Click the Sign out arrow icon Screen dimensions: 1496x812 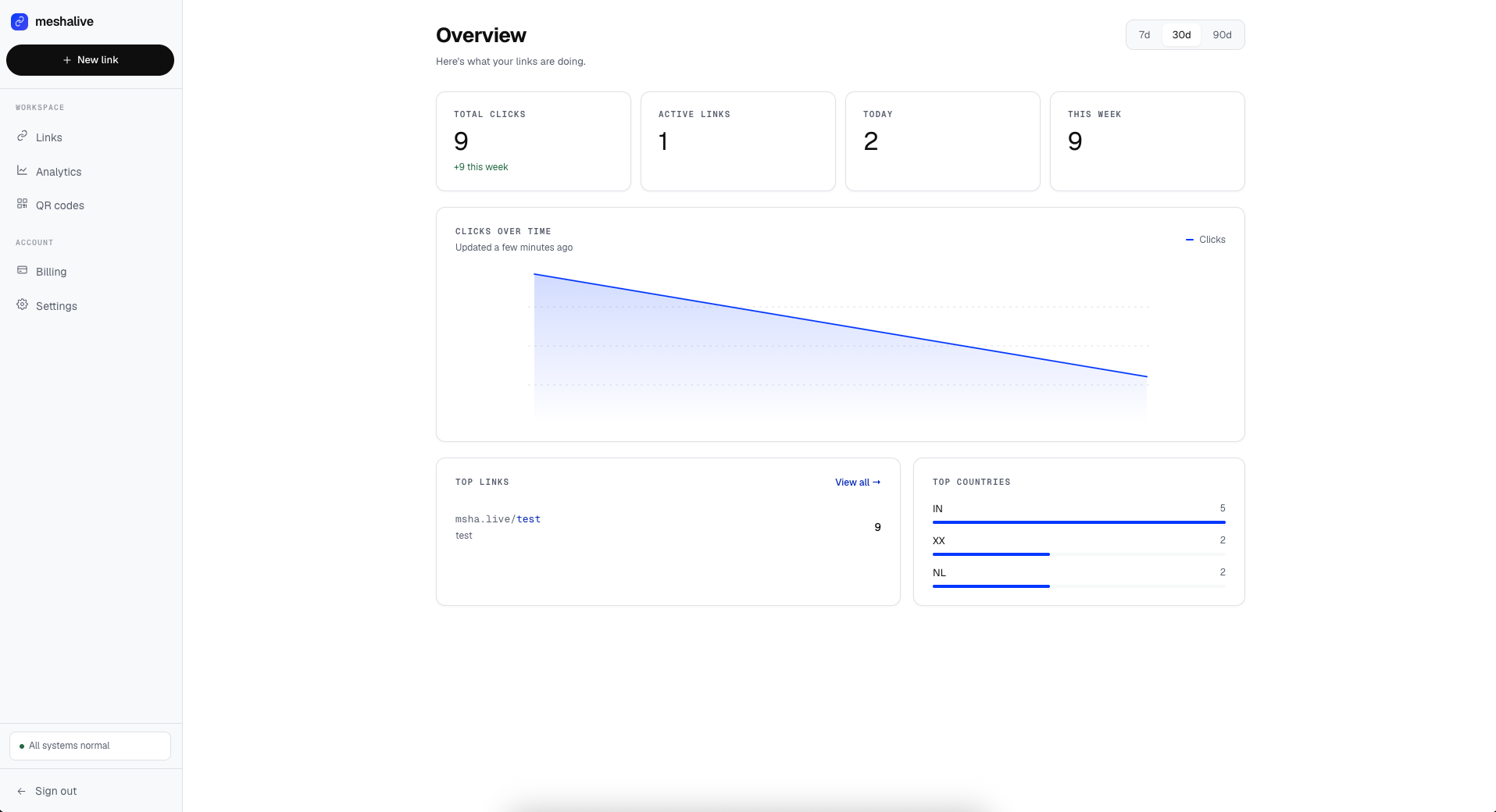click(x=21, y=791)
